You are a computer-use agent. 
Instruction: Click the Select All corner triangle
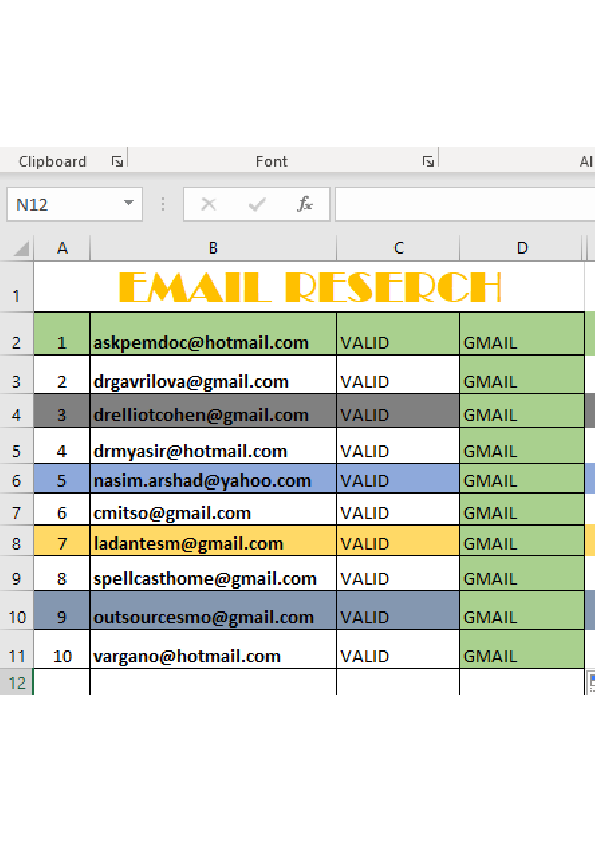(x=21, y=249)
